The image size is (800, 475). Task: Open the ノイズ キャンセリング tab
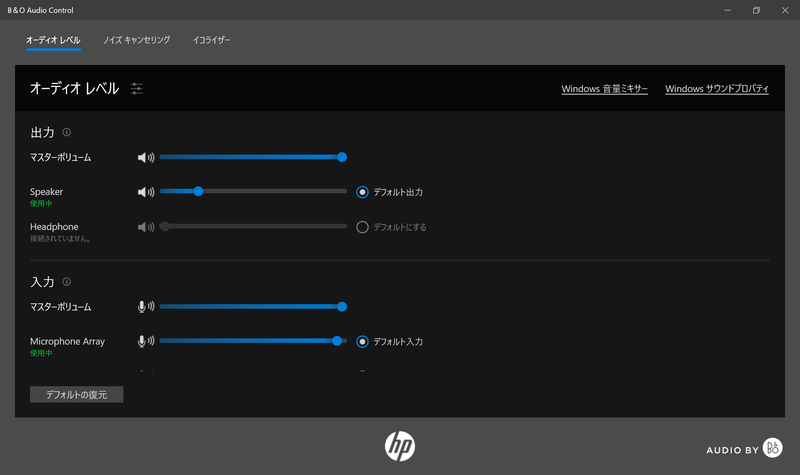point(136,40)
